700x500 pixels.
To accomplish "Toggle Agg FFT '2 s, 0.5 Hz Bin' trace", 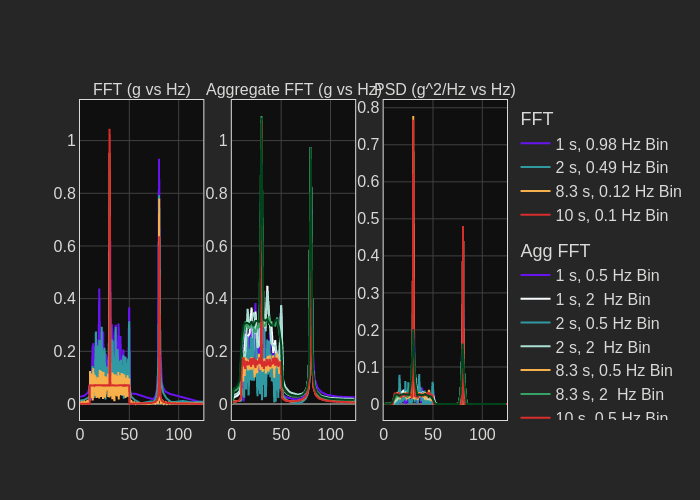I will [607, 324].
